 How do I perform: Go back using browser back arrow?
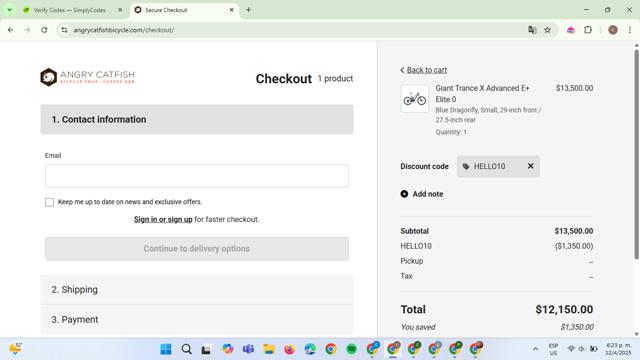pos(11,30)
